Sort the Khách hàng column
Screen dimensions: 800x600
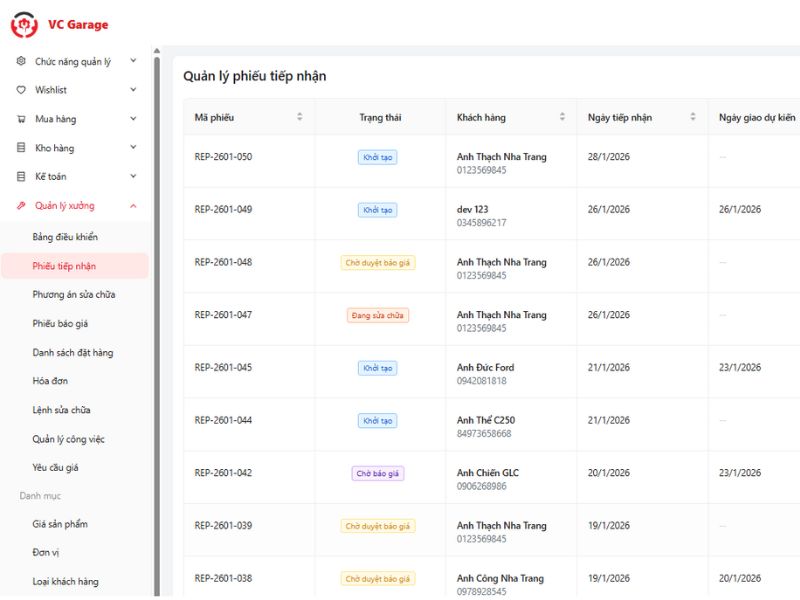pos(561,117)
